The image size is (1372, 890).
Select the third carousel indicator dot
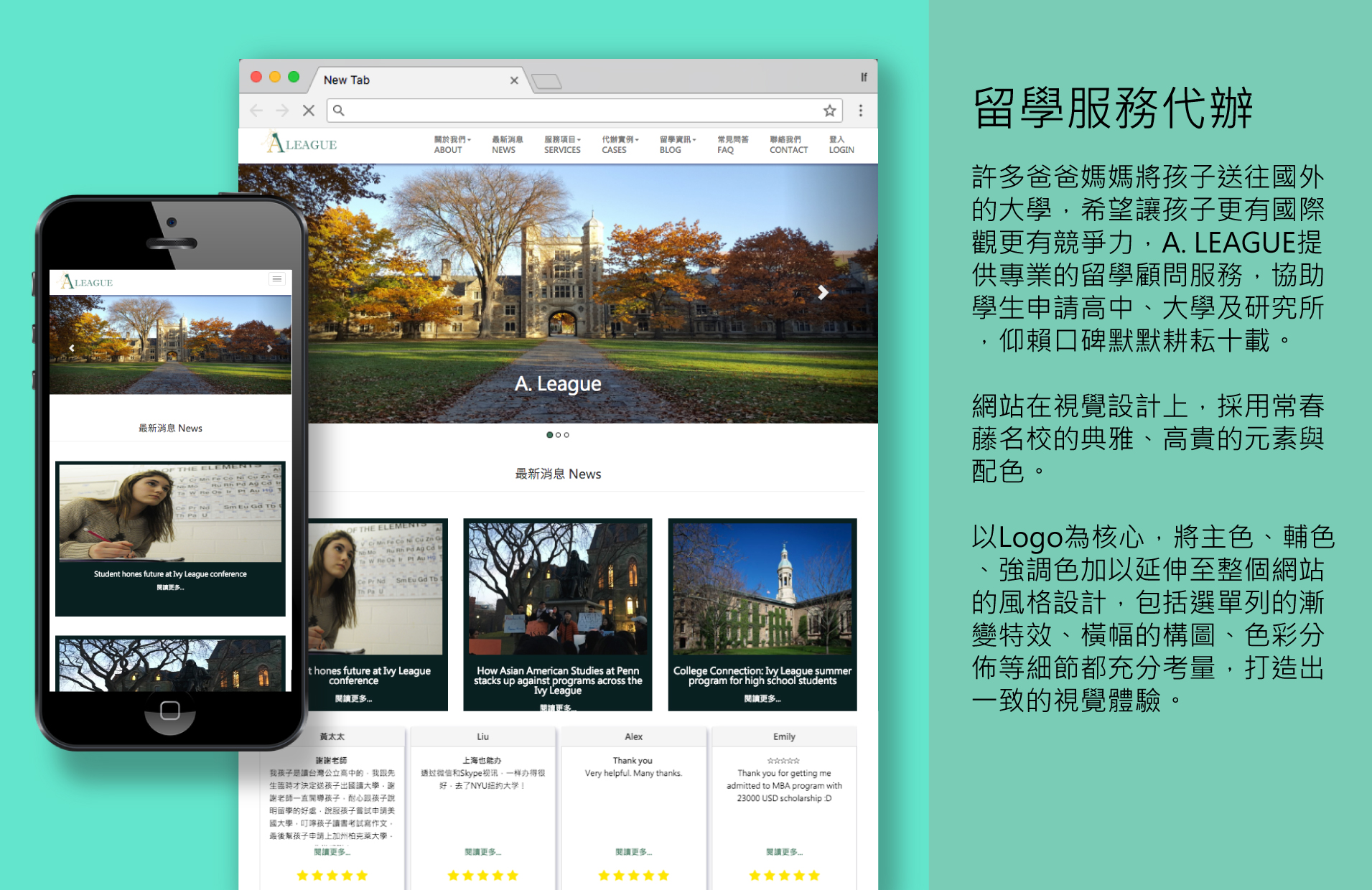click(x=566, y=435)
